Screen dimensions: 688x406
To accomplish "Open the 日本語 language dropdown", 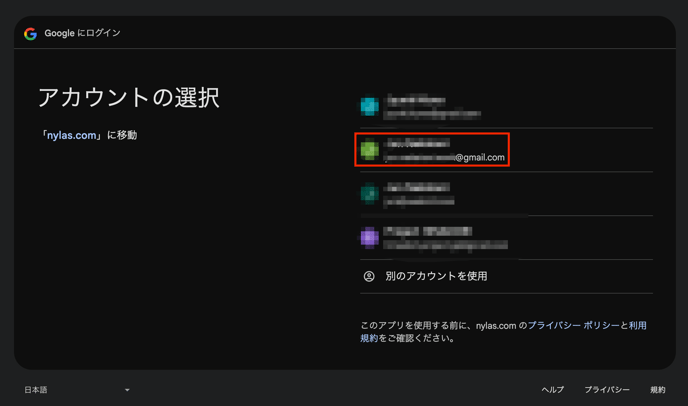I will click(77, 390).
